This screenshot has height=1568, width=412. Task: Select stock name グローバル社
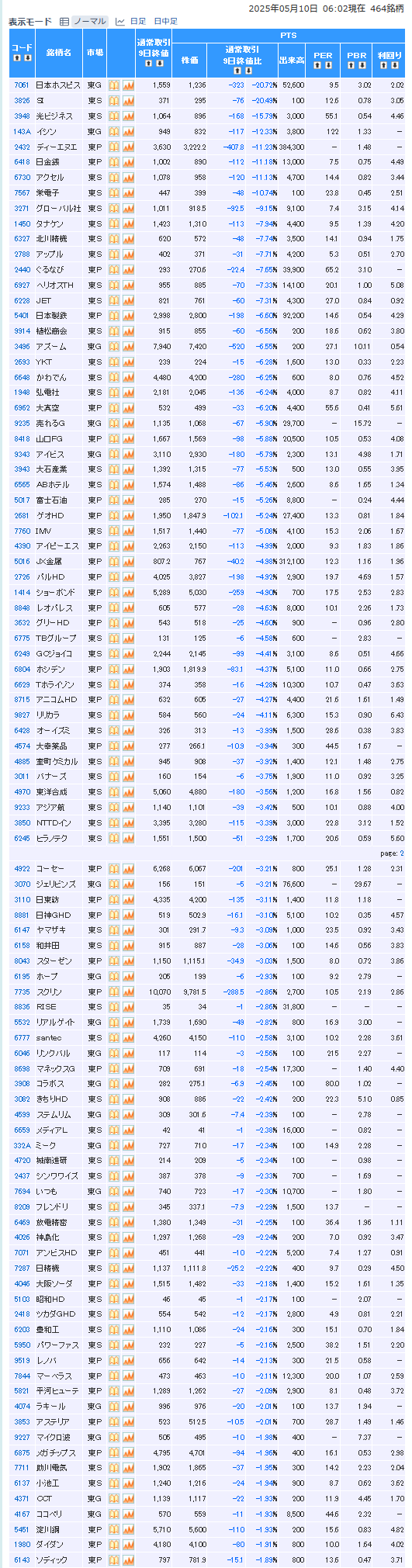(x=58, y=208)
